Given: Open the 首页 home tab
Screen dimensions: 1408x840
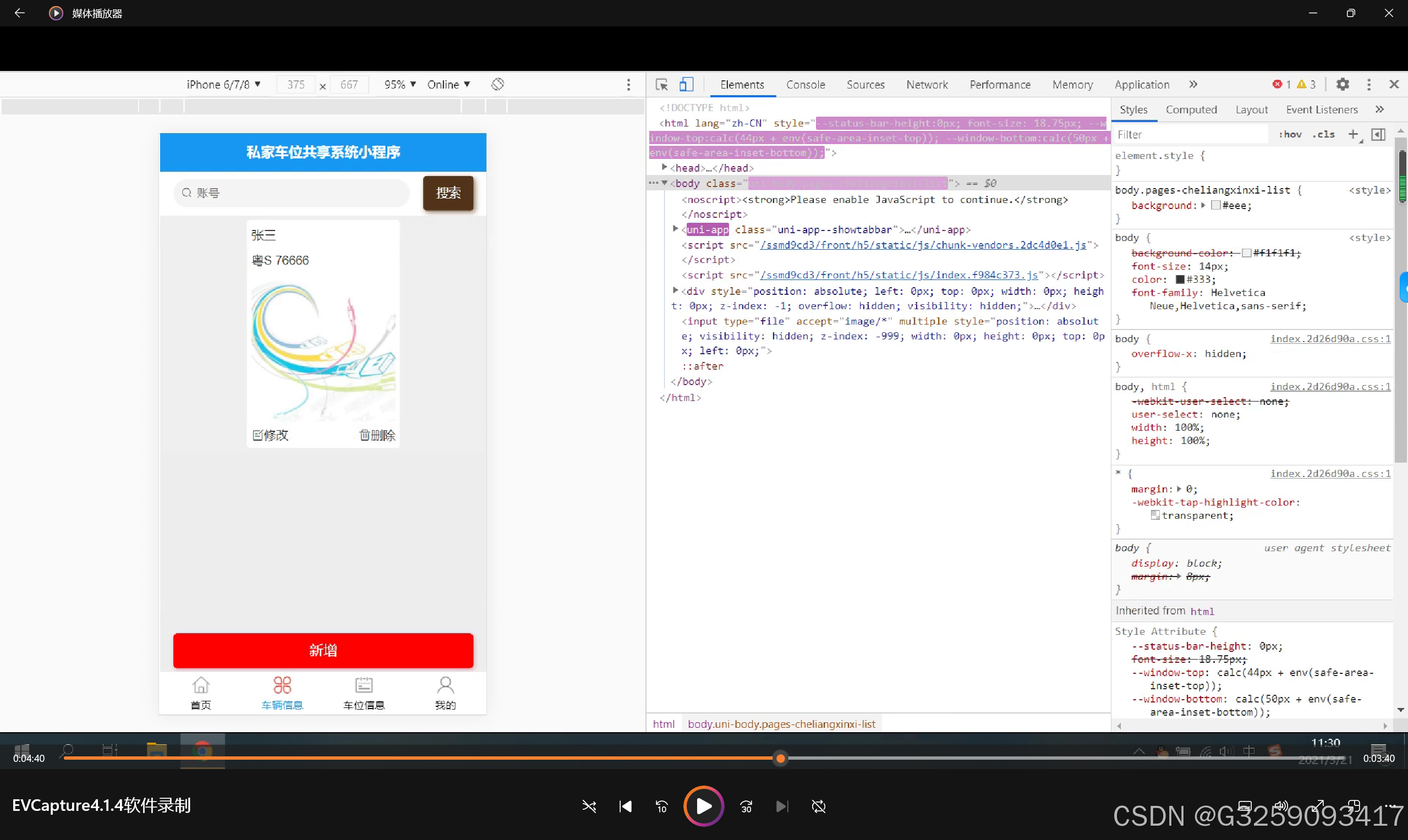Looking at the screenshot, I should click(x=200, y=693).
